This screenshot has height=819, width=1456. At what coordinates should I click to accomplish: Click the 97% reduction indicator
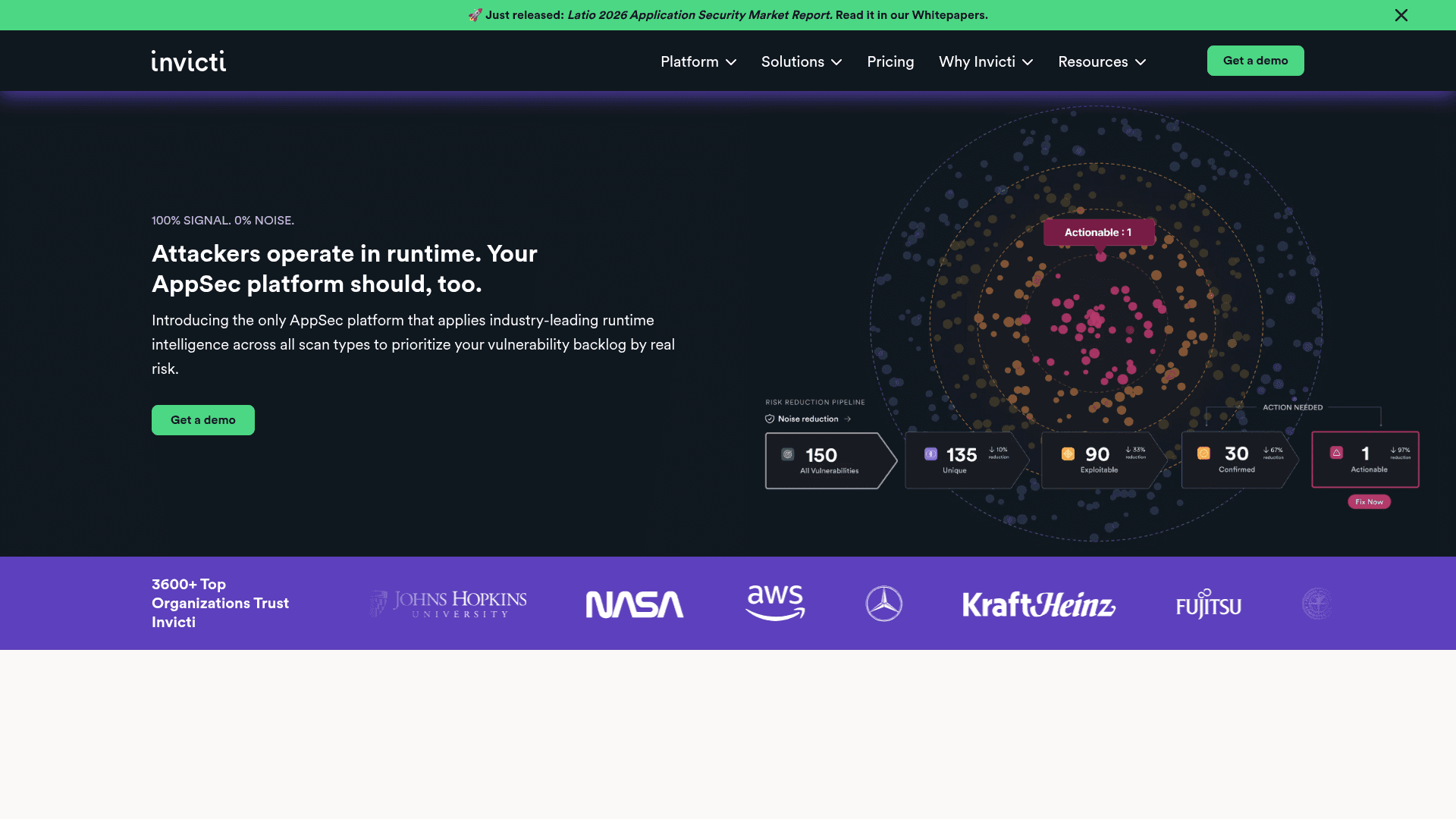pos(1401,453)
